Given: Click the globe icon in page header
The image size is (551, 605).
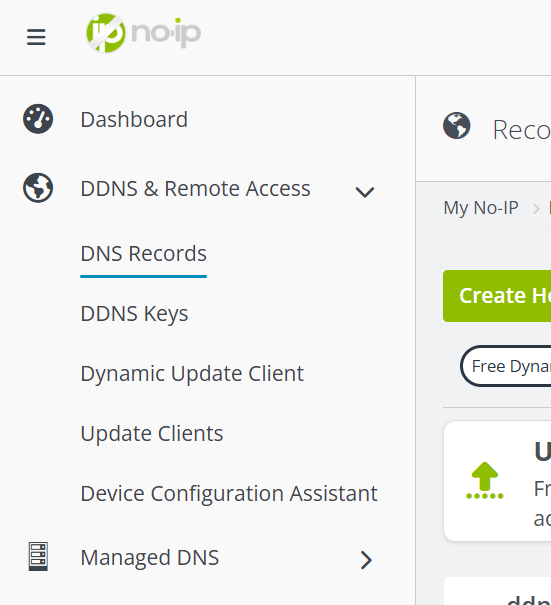Looking at the screenshot, I should click(456, 126).
